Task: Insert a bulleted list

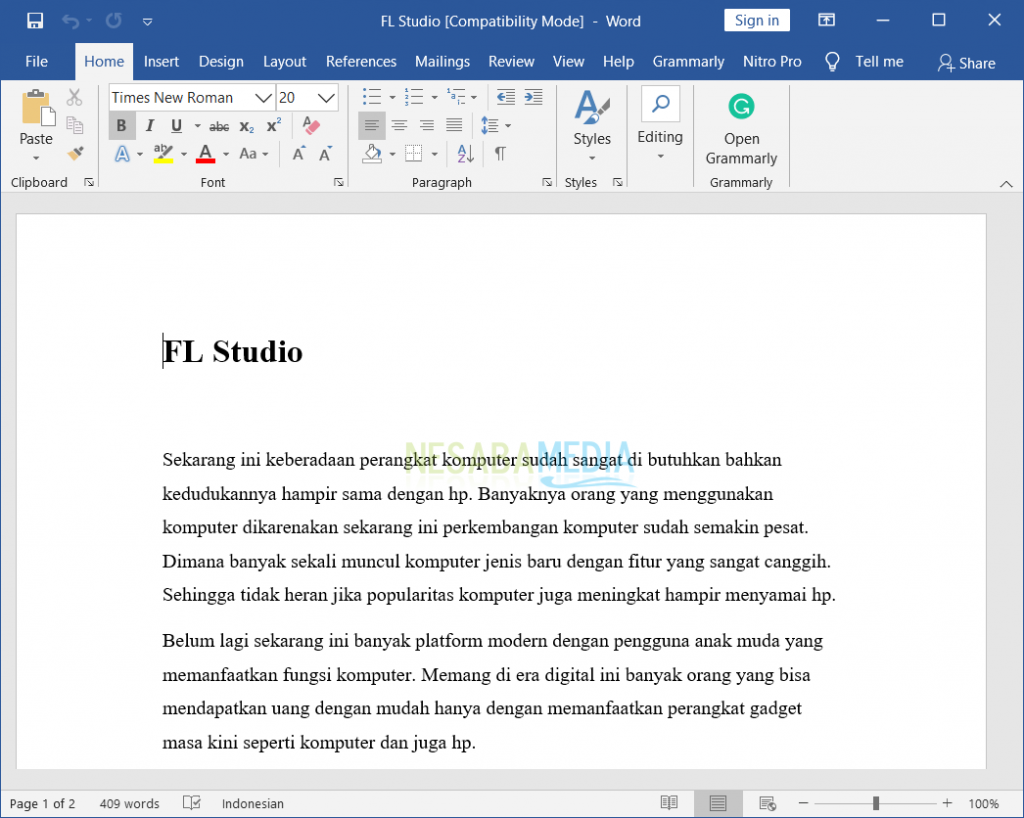Action: tap(372, 97)
